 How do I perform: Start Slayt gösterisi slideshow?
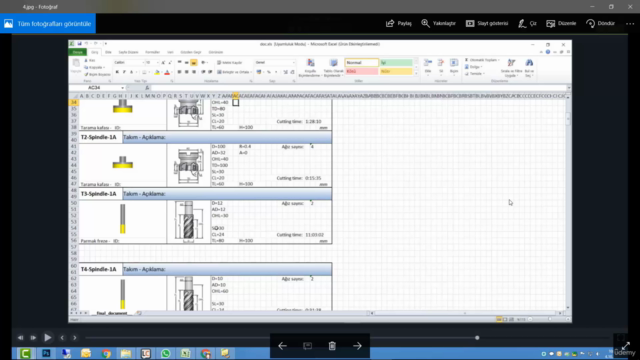click(487, 23)
